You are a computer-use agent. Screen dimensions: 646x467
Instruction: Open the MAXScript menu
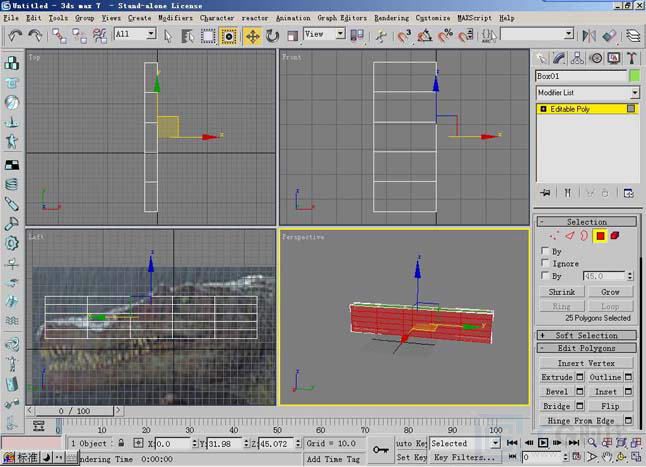tap(475, 18)
